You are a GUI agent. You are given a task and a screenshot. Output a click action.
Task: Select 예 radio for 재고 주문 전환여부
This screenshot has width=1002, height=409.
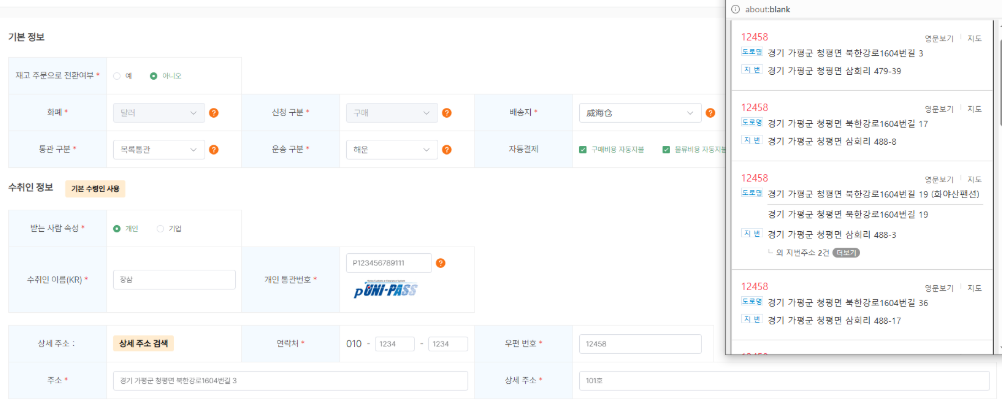[x=117, y=75]
